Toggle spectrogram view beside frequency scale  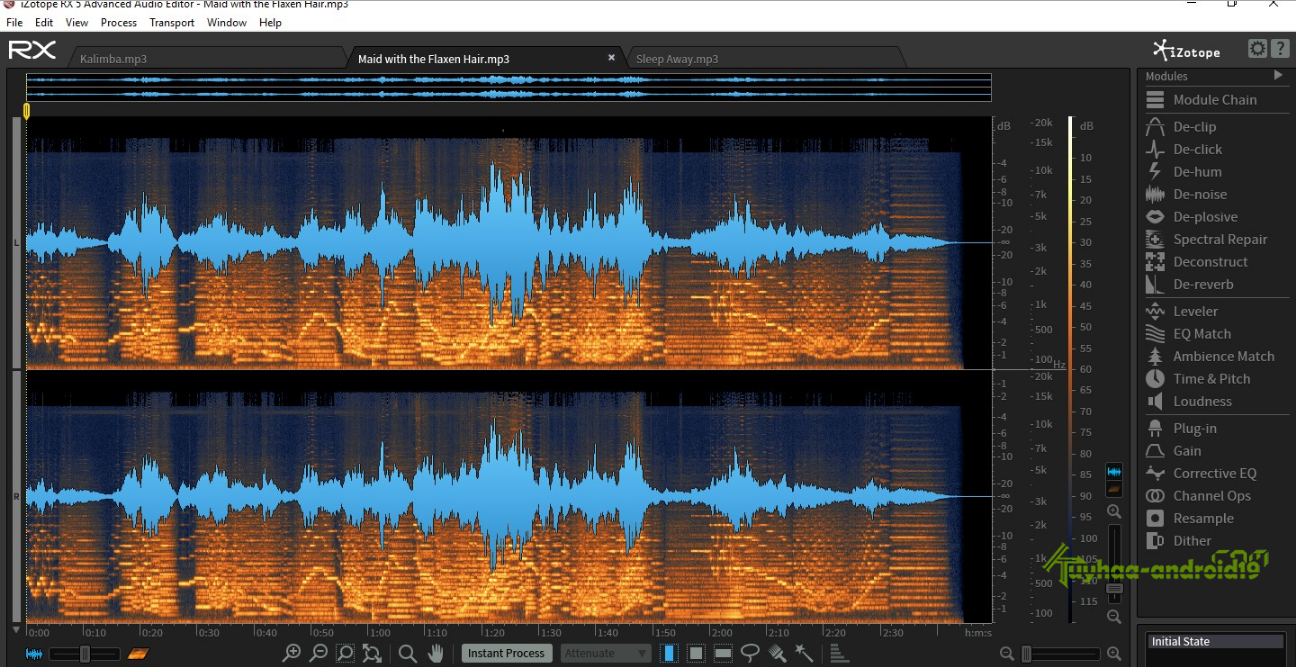pyautogui.click(x=1114, y=489)
